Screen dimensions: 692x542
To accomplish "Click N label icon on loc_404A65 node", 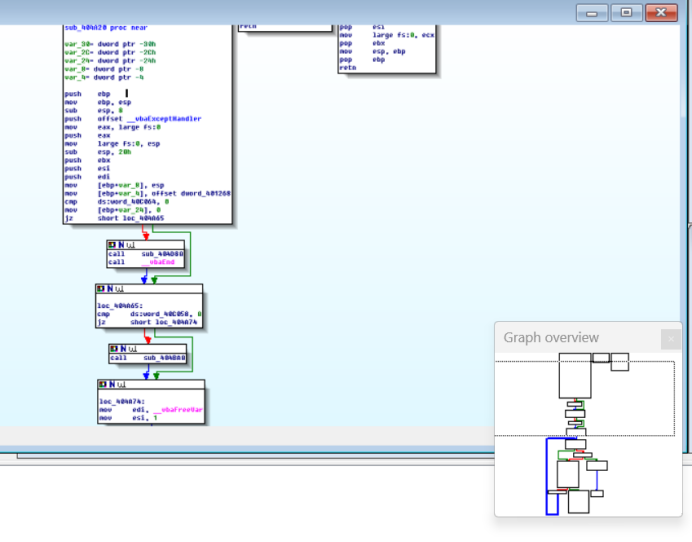I will [109, 289].
